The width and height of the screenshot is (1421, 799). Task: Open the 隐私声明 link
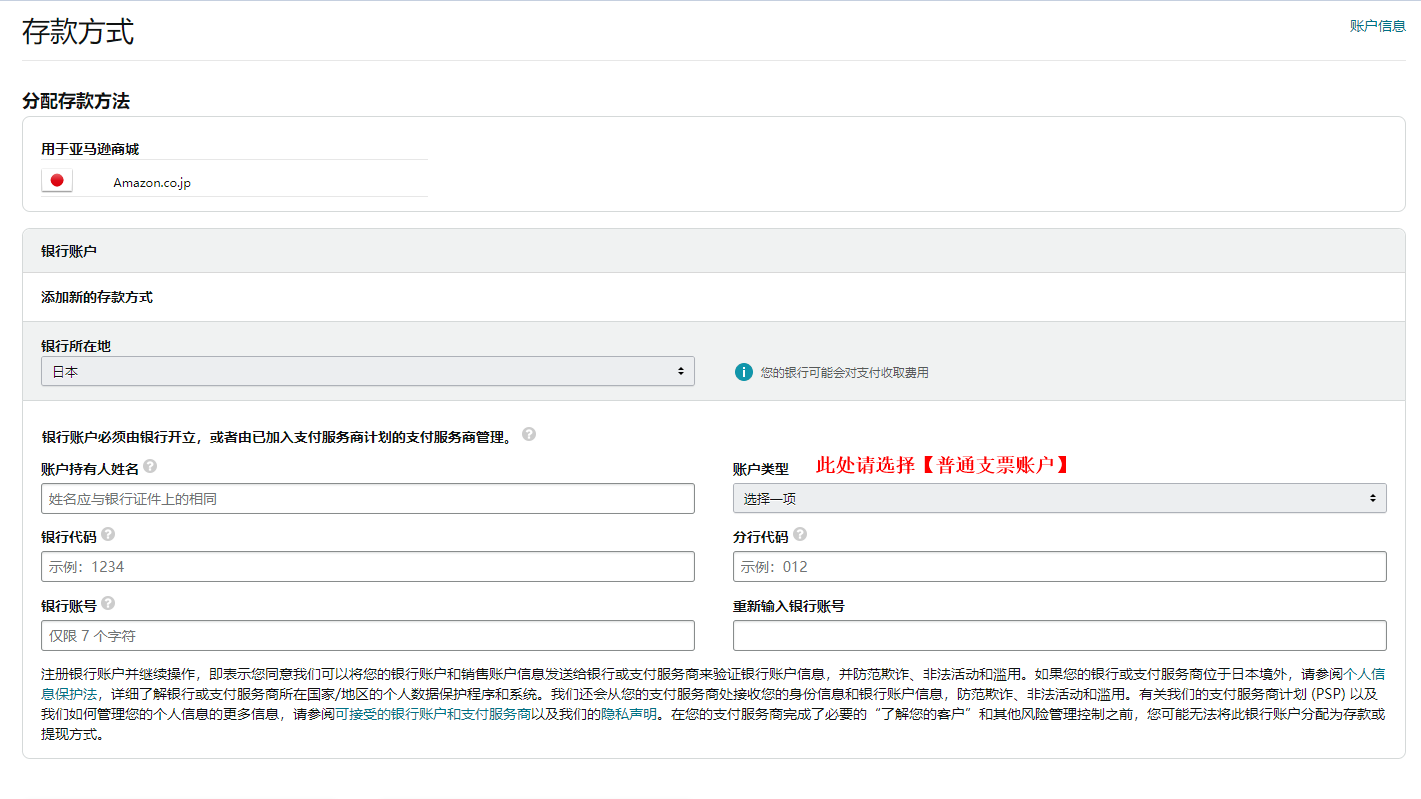[x=629, y=716]
